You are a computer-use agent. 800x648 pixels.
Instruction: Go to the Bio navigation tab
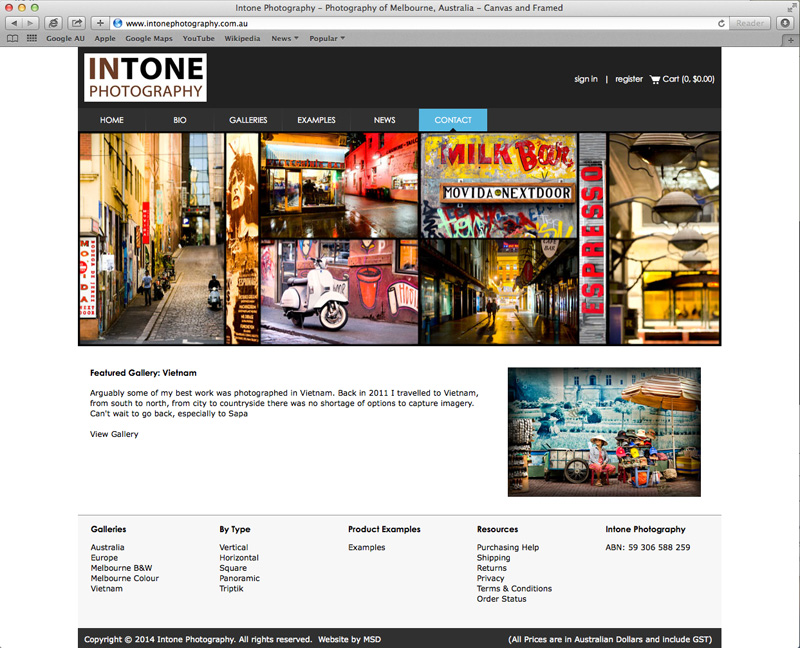coord(180,120)
